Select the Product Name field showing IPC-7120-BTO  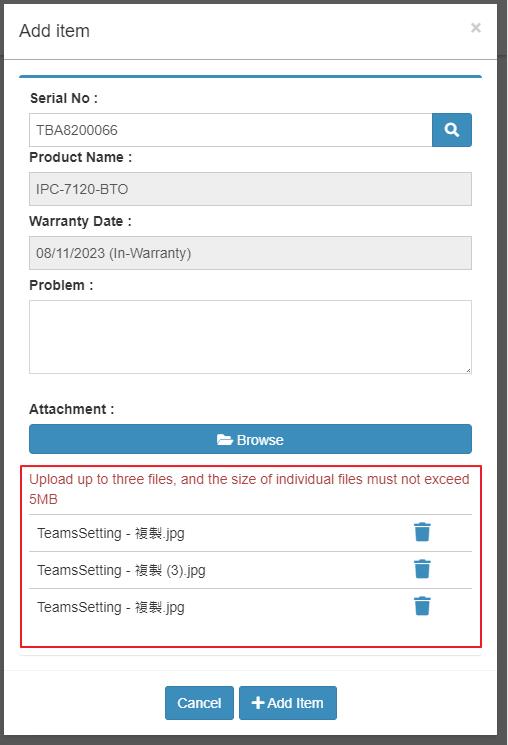pyautogui.click(x=250, y=189)
